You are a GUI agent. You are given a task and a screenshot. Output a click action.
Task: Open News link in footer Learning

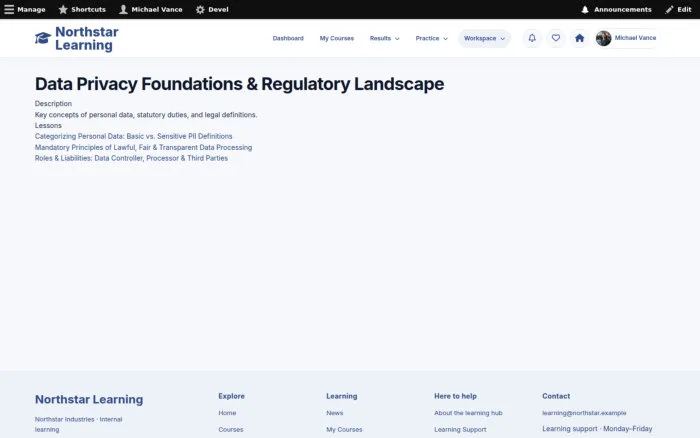pyautogui.click(x=335, y=413)
